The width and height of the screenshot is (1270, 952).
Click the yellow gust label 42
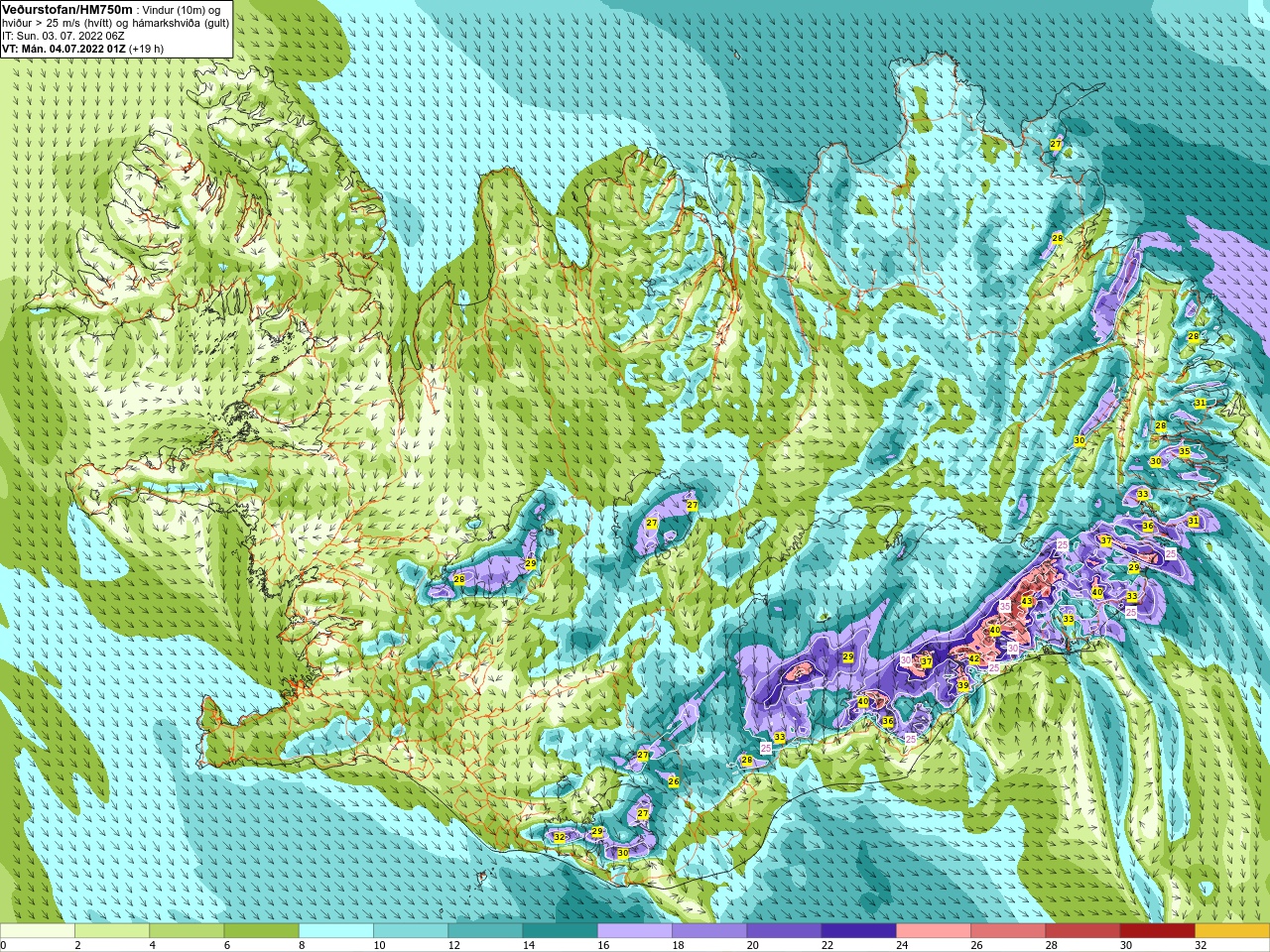974,658
